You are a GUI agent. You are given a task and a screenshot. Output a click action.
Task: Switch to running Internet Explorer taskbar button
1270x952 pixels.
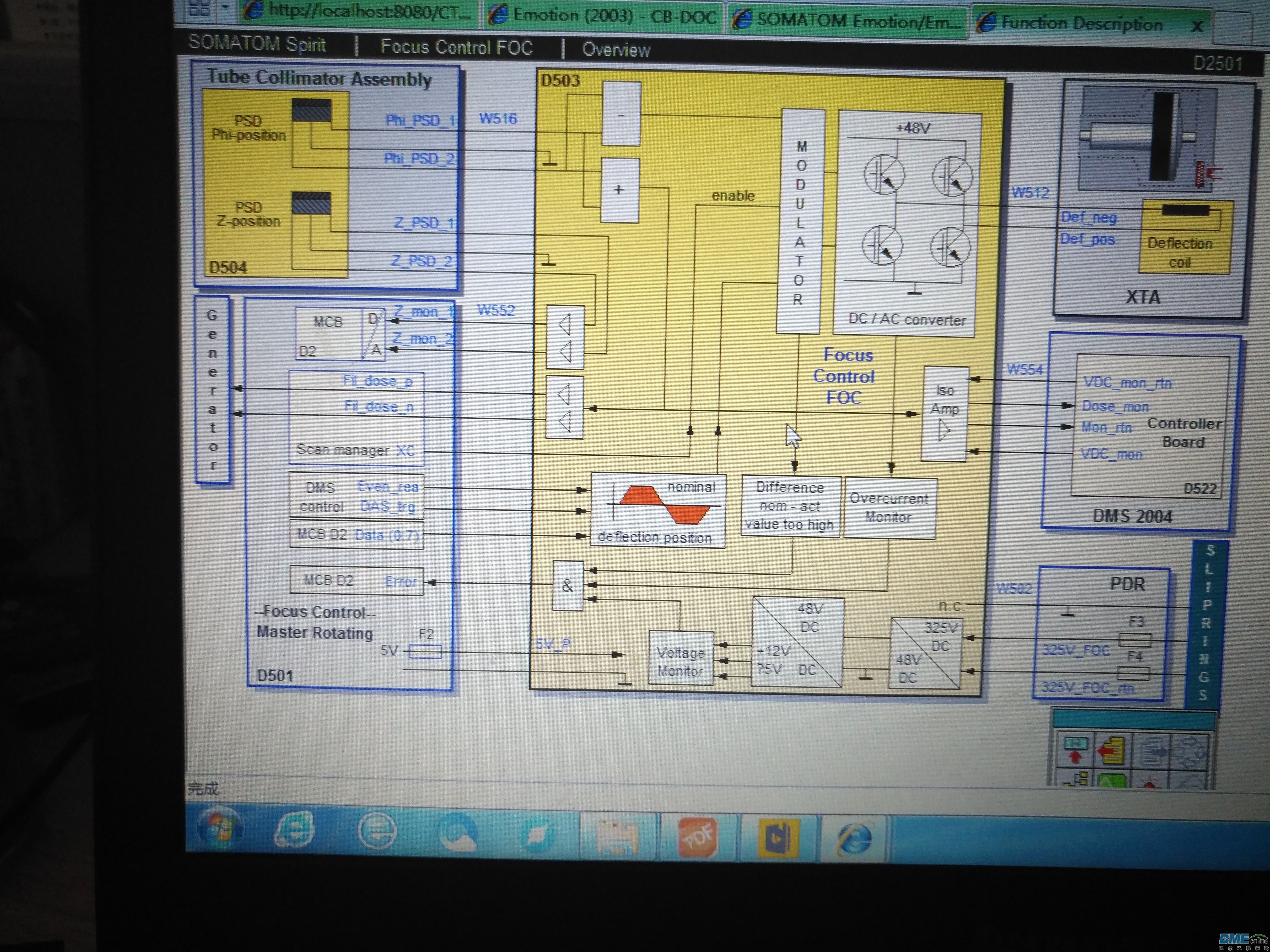[854, 839]
